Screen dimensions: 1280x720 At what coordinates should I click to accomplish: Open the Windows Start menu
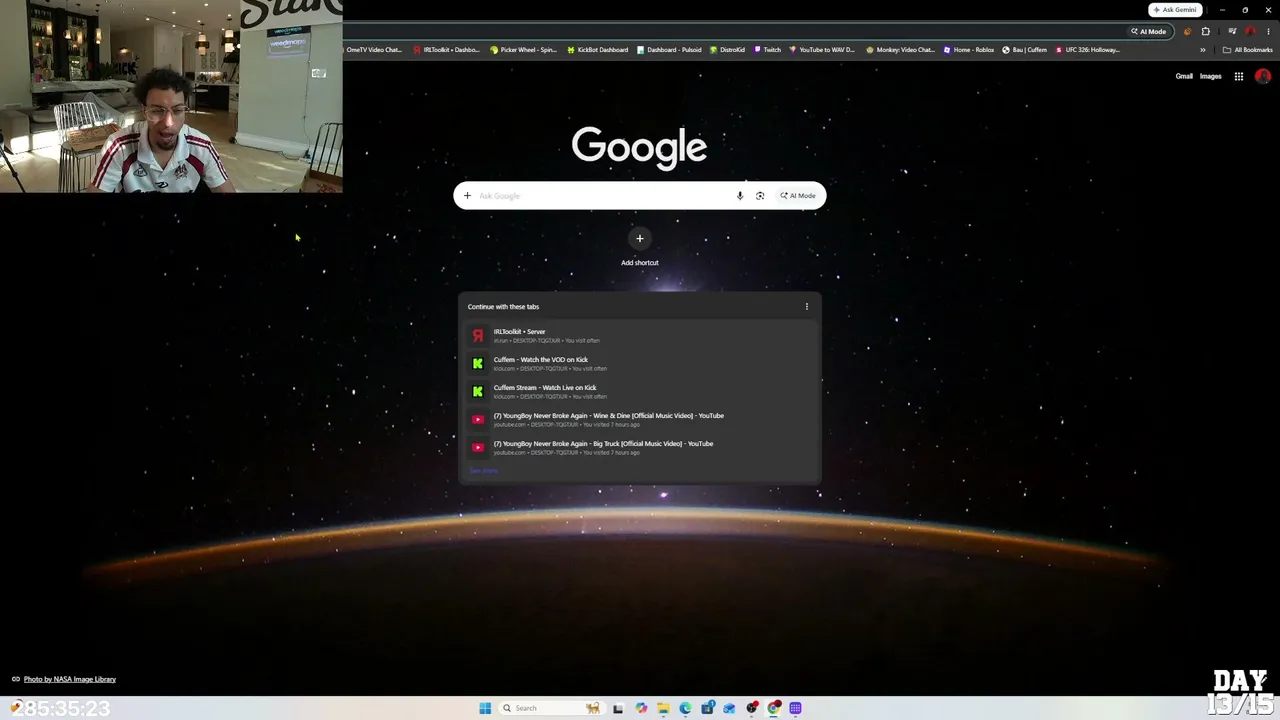tap(485, 708)
